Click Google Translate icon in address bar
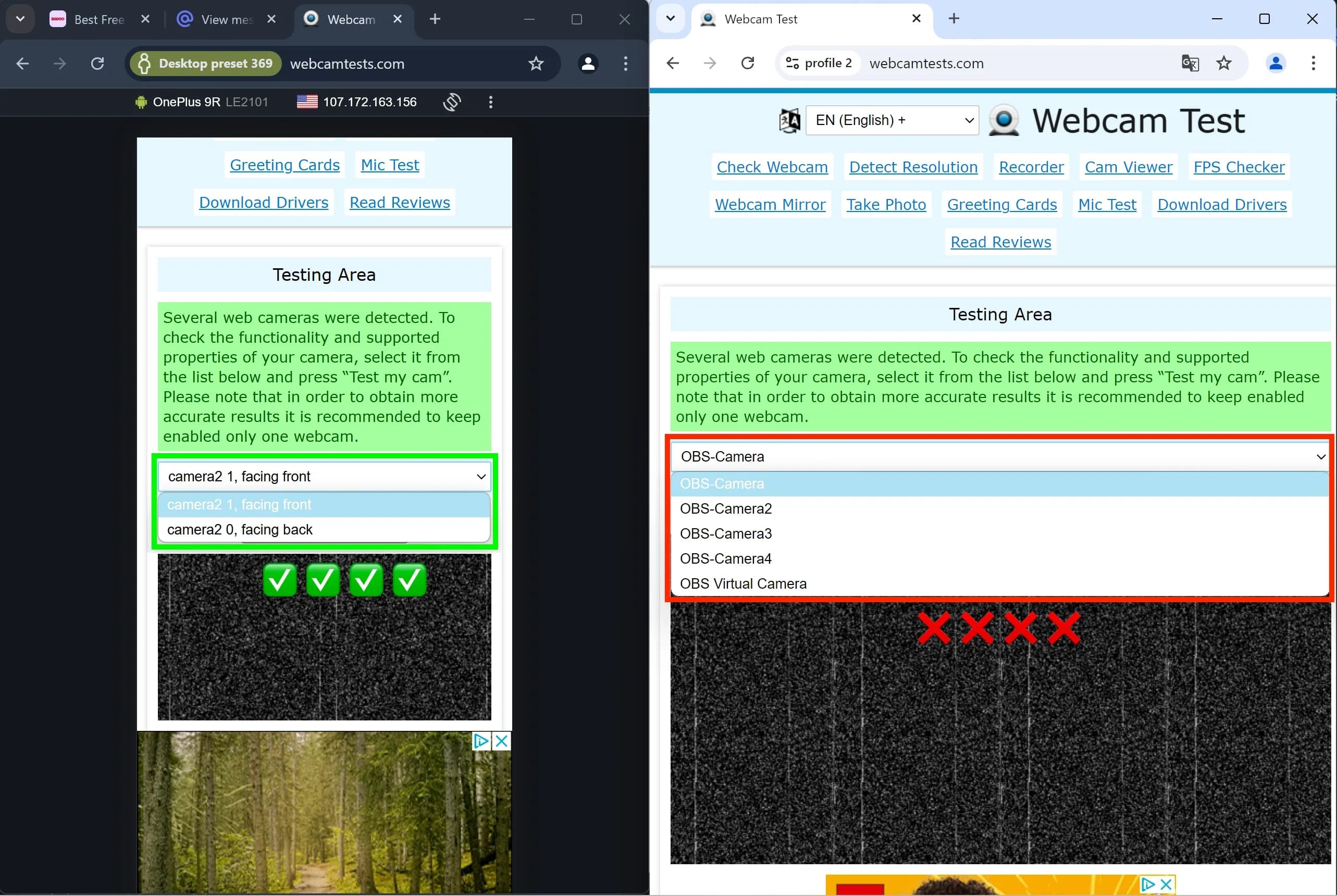 [1190, 63]
